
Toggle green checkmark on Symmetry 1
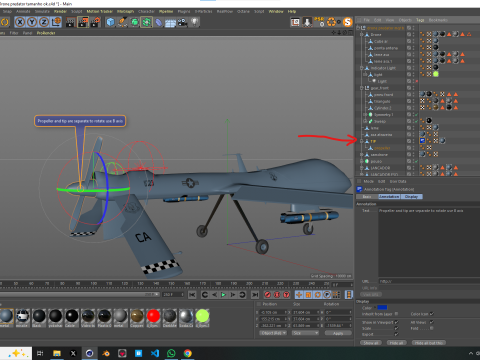416,115
